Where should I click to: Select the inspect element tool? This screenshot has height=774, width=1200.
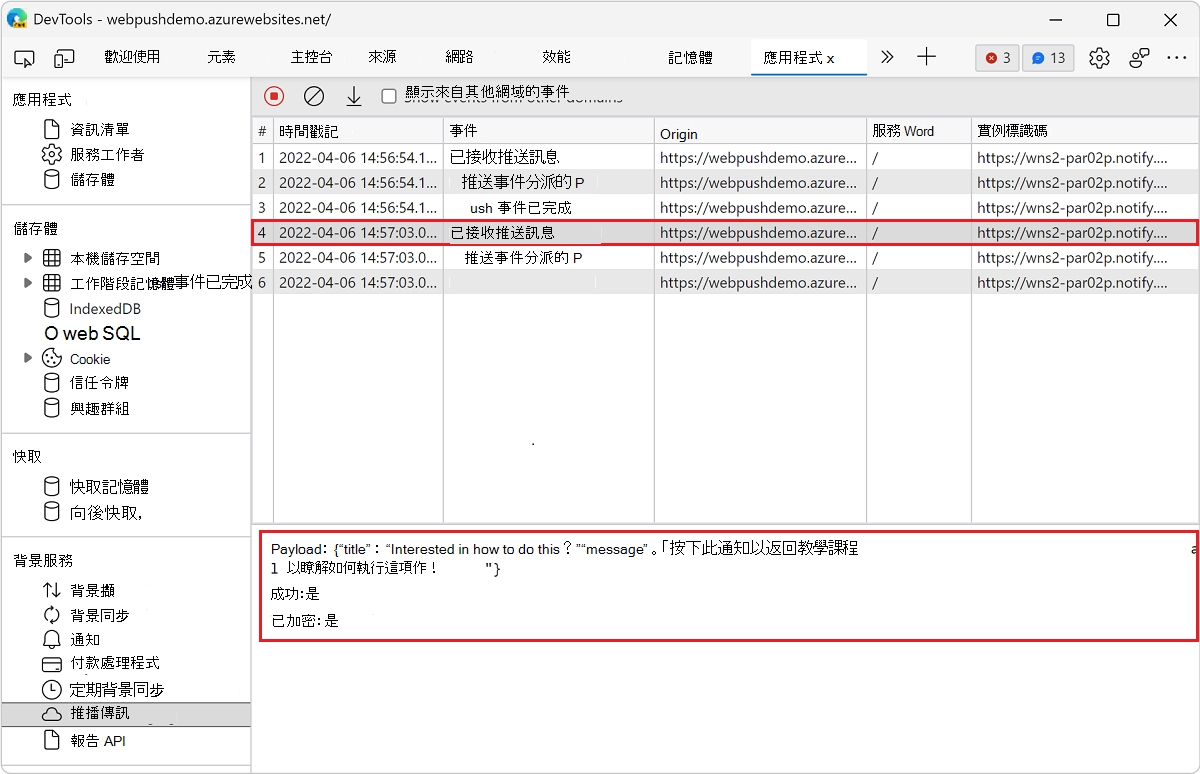[24, 58]
